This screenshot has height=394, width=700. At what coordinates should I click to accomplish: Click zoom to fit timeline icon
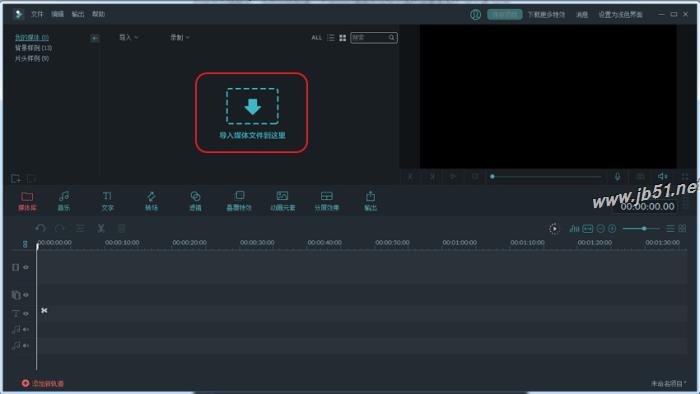[588, 228]
